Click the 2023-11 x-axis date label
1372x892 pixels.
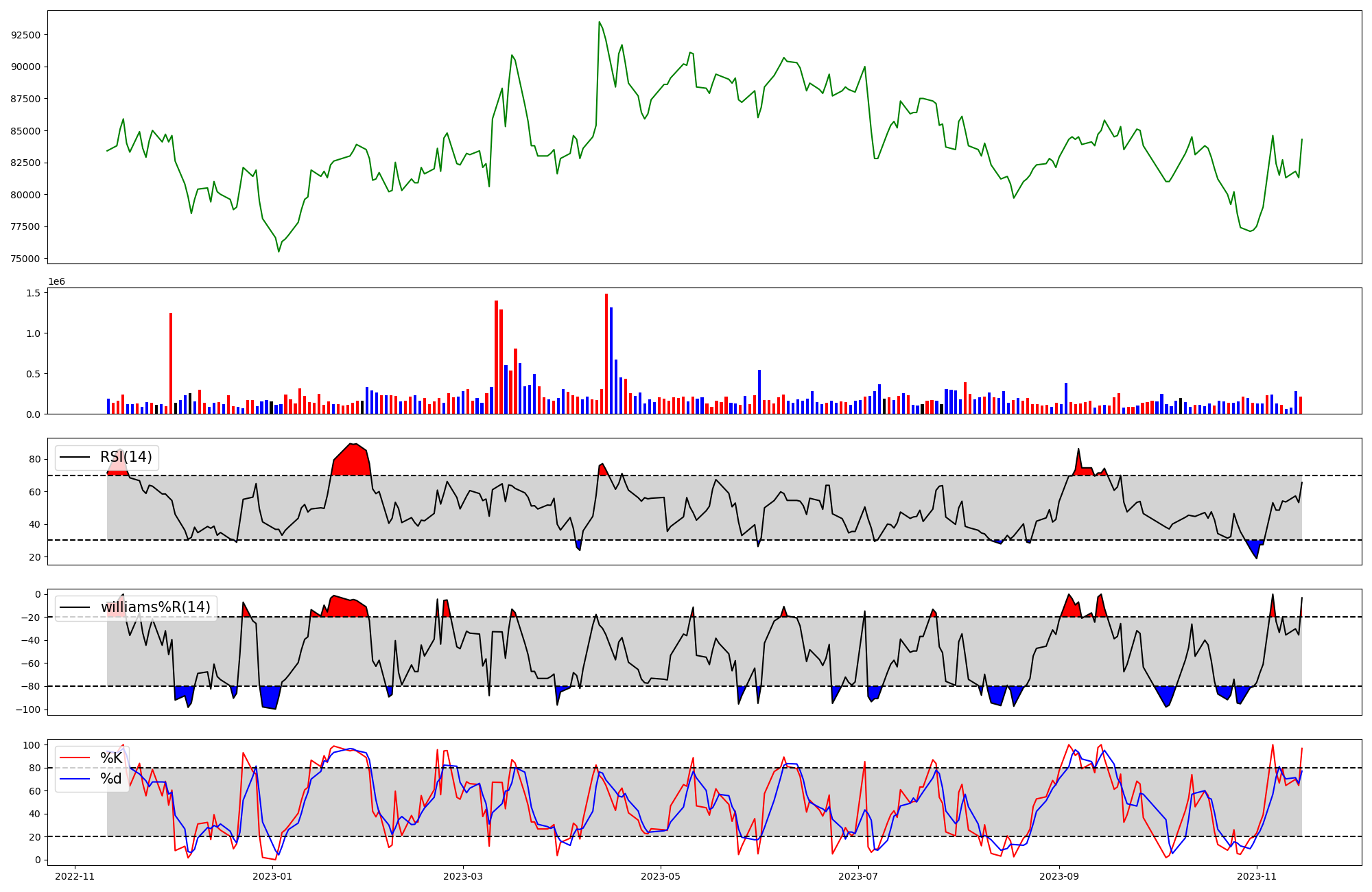[x=1257, y=876]
